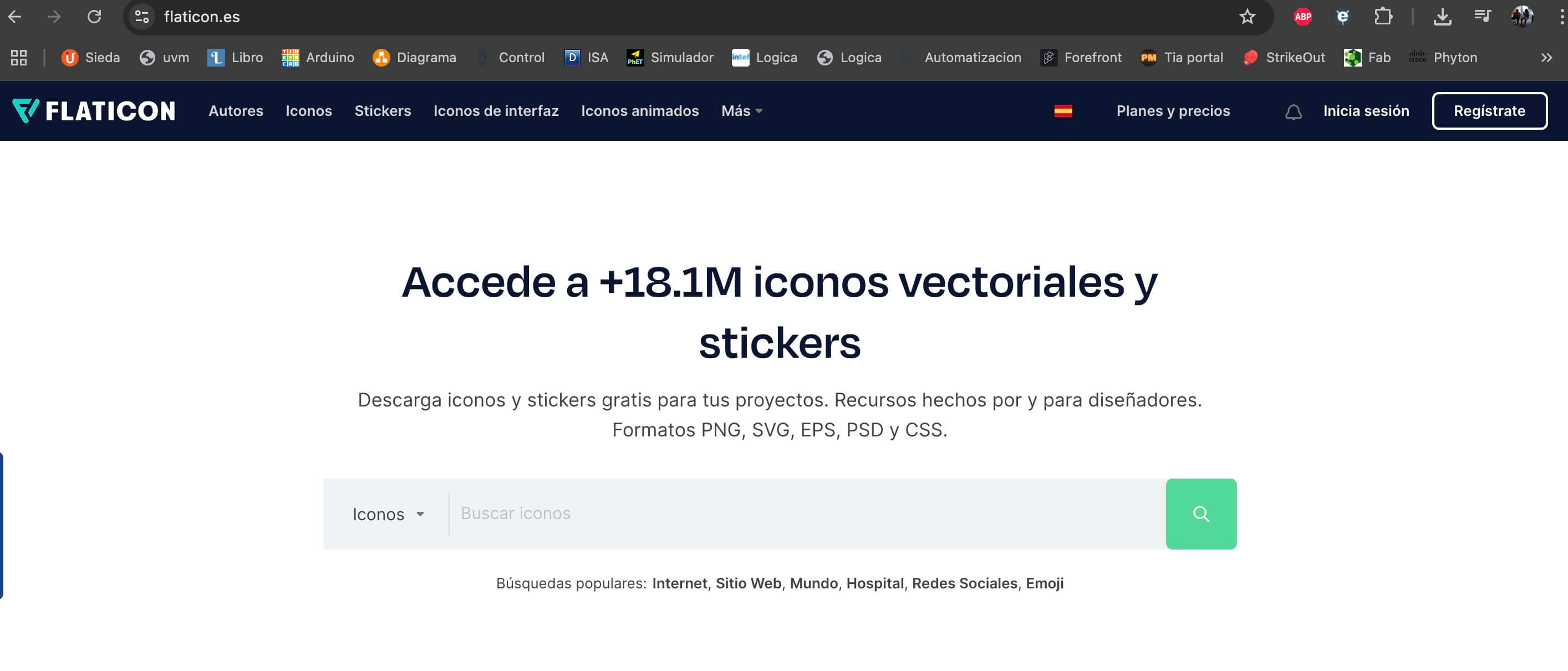
Task: Expand the Más dropdown menu
Action: [742, 111]
